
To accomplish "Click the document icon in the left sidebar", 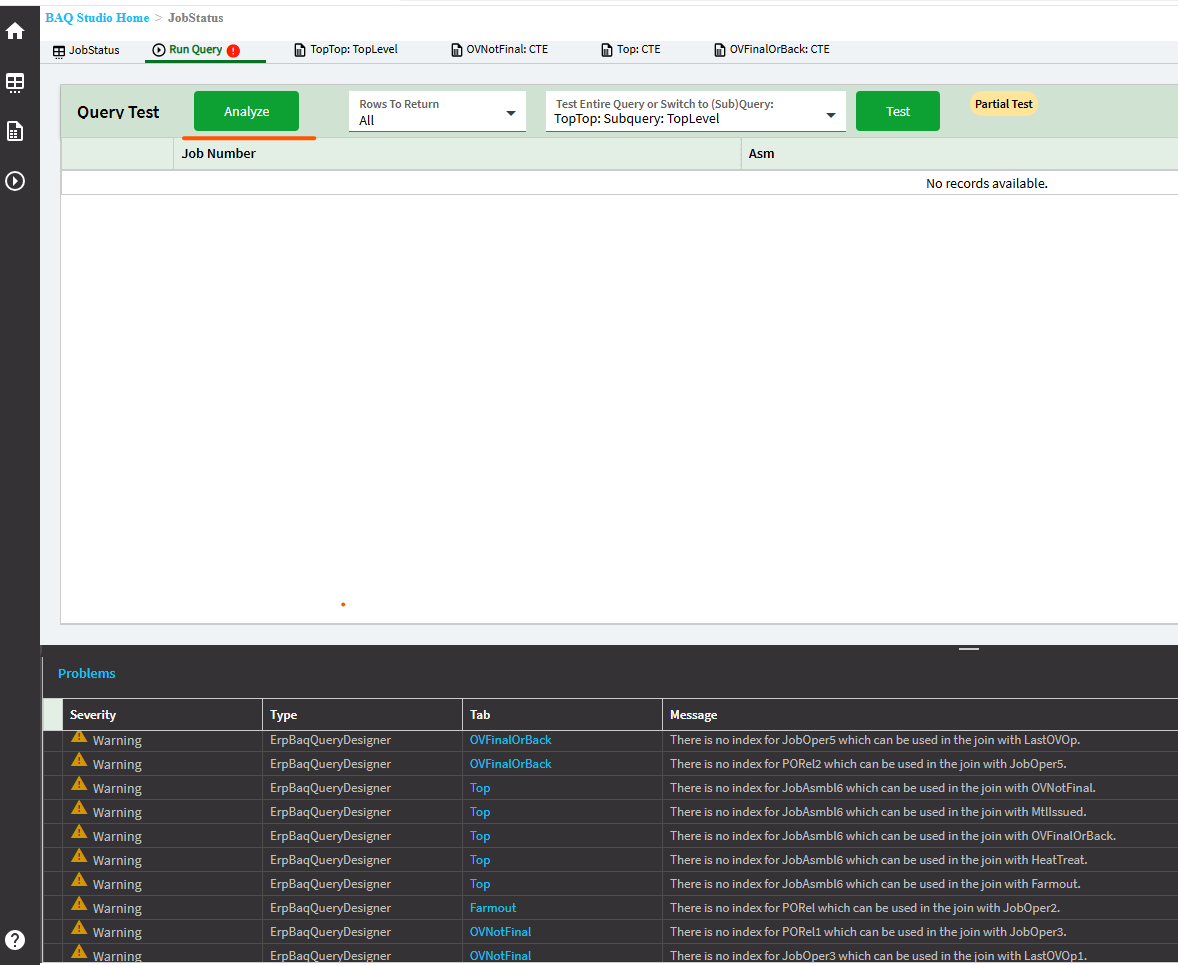I will tap(15, 131).
